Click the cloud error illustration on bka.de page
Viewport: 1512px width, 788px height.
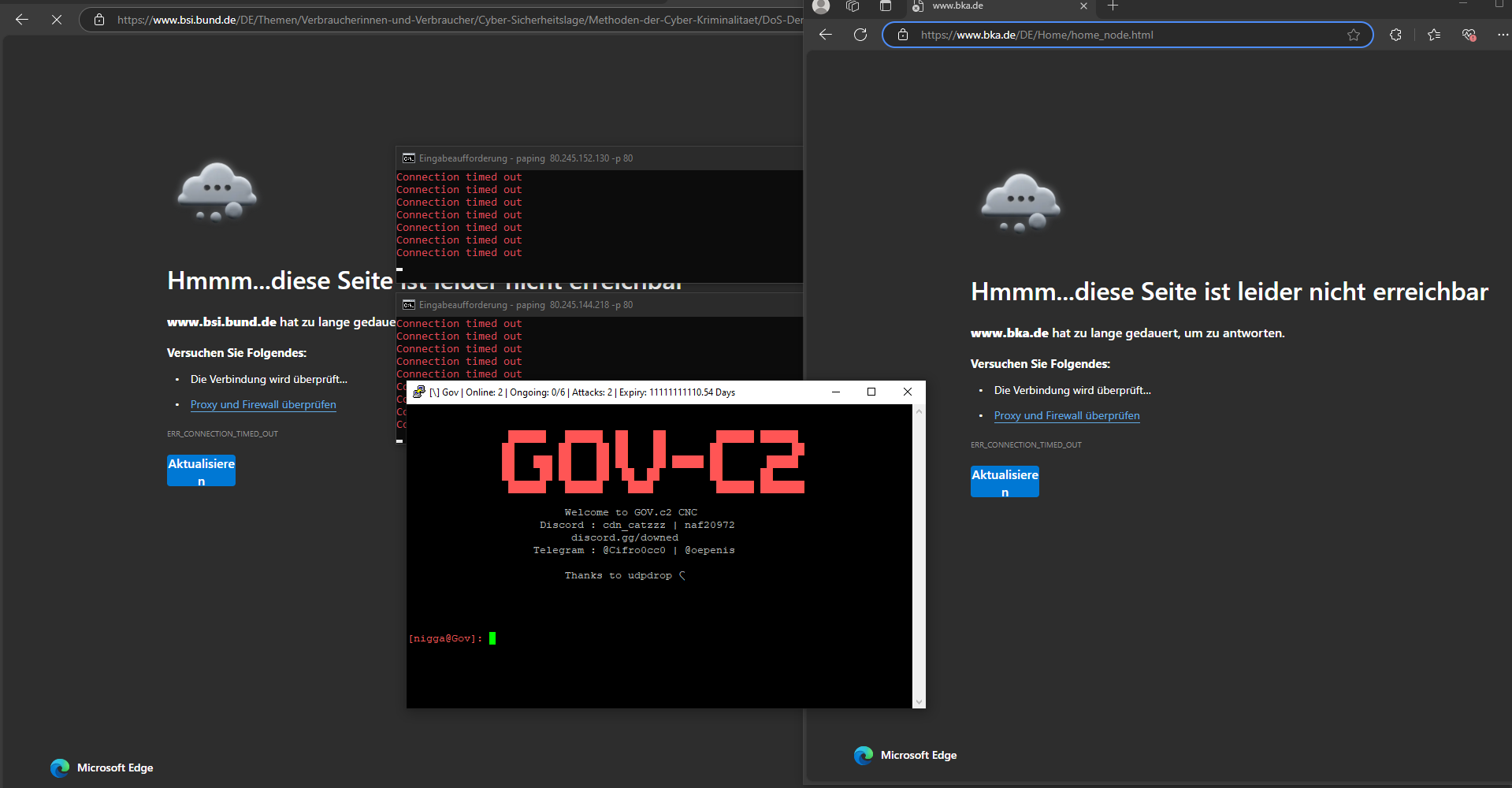pos(1020,203)
